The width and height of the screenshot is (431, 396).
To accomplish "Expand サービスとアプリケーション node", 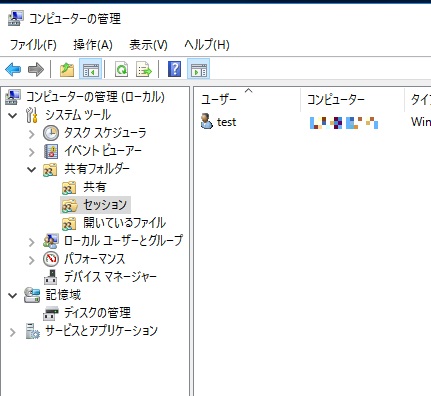I will tap(13, 332).
